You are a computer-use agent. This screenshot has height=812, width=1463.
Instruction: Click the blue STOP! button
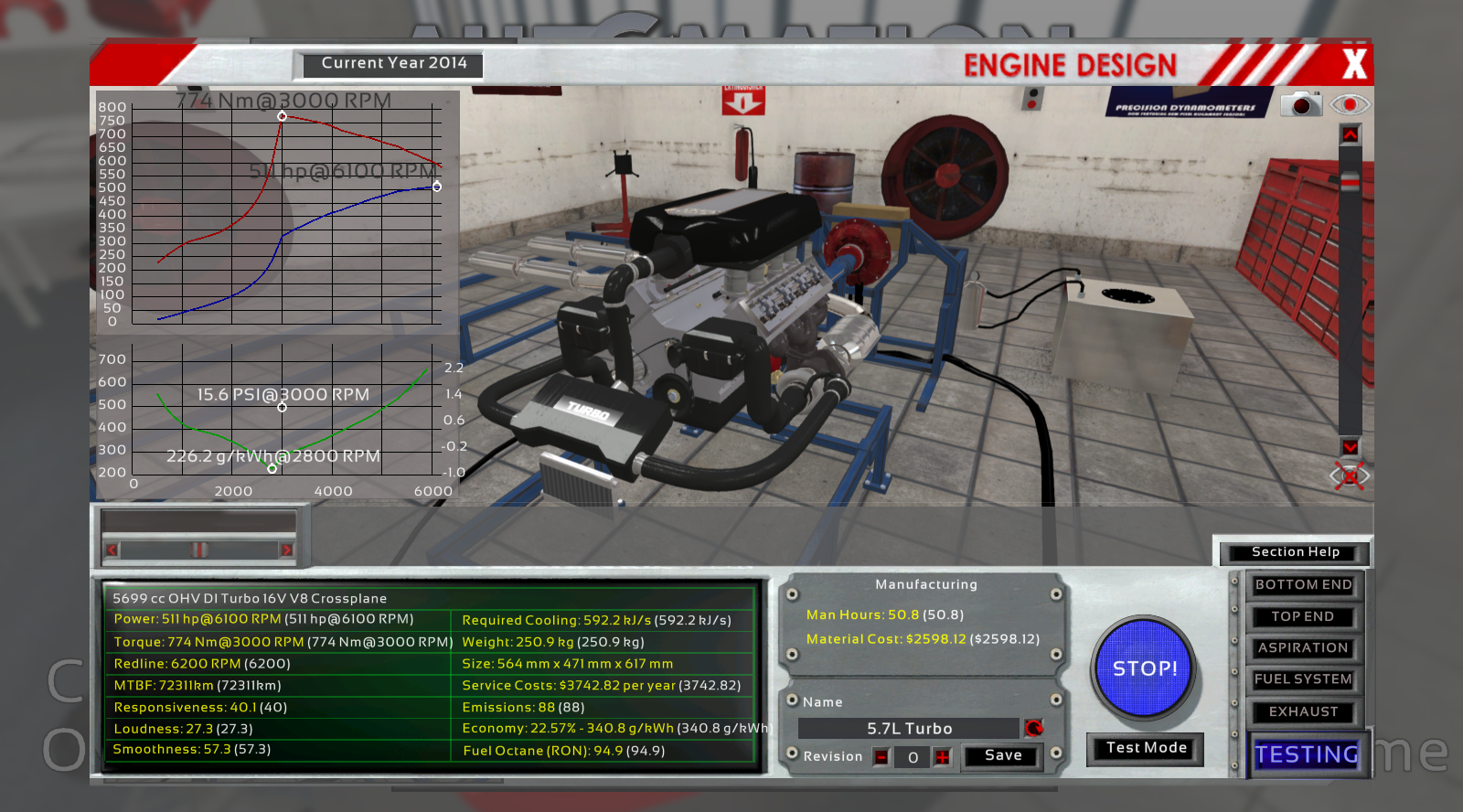point(1145,668)
